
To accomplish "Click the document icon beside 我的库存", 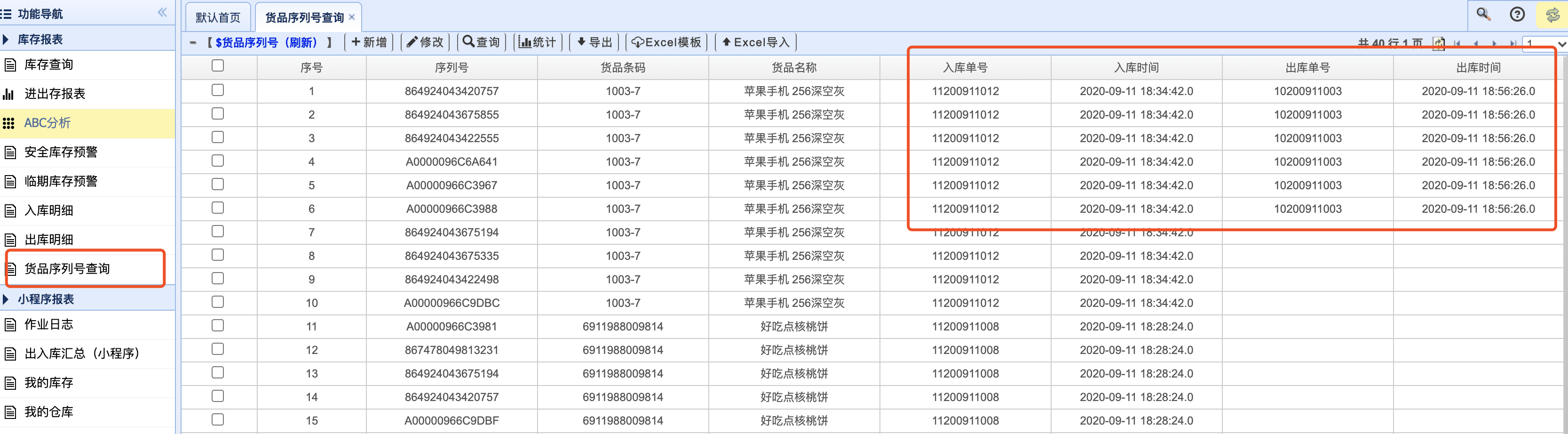I will 10,383.
